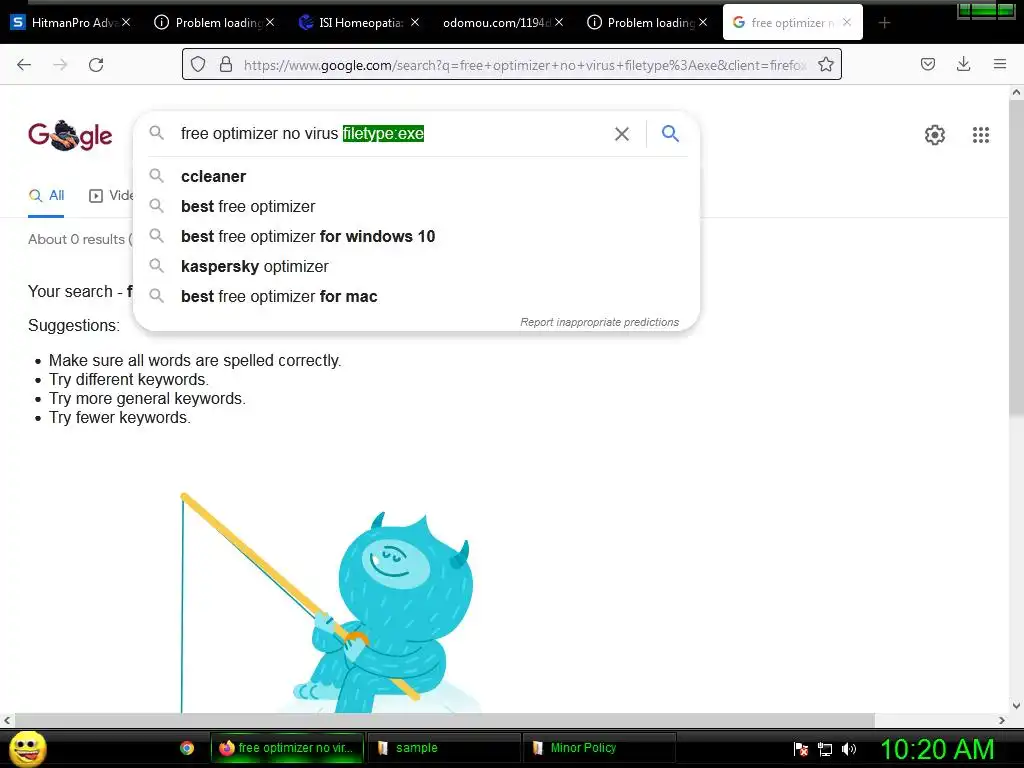Open a new tab with plus button
1024x768 pixels.
[884, 23]
